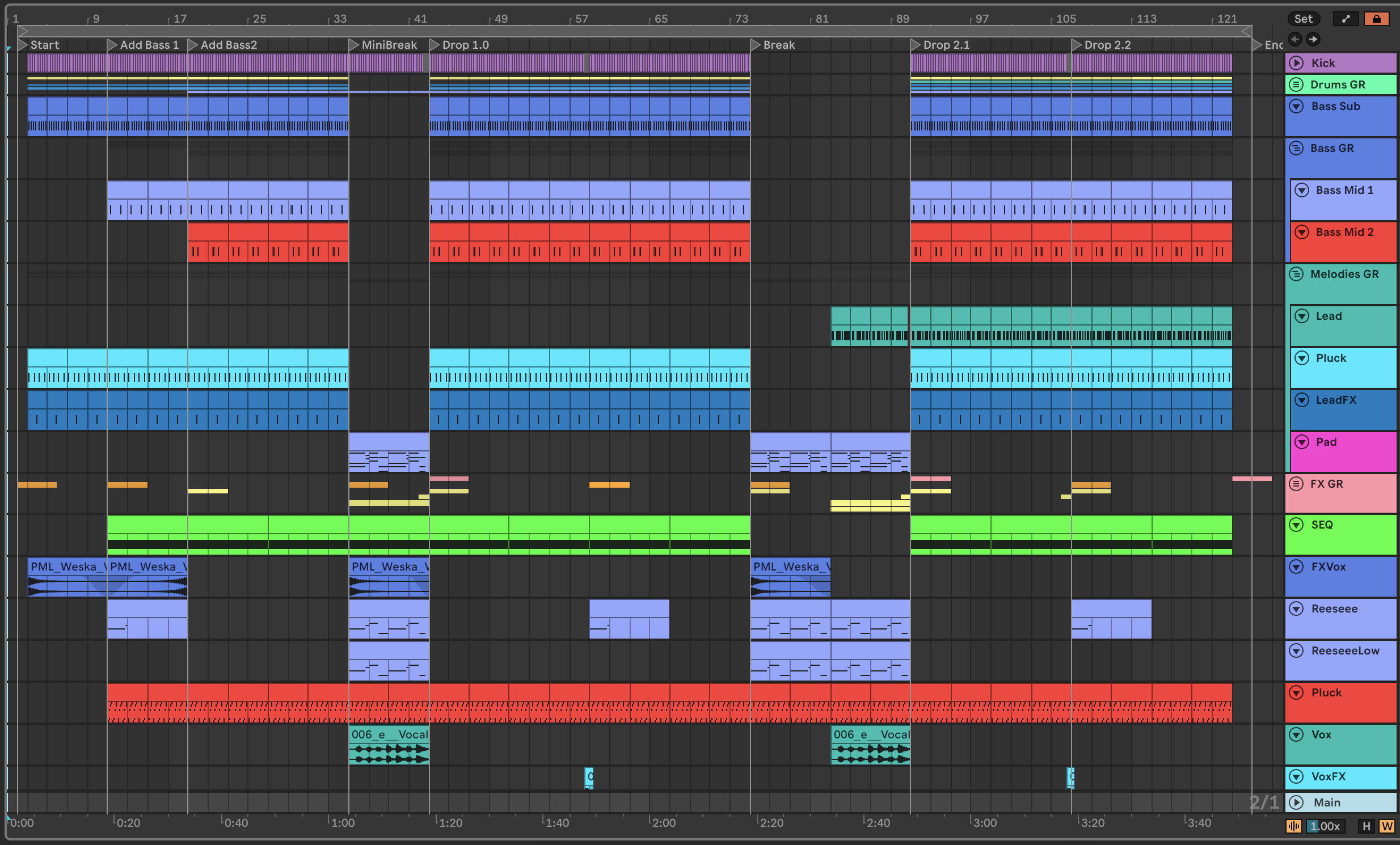Collapse the SEQ track
1400x845 pixels.
(x=1296, y=525)
